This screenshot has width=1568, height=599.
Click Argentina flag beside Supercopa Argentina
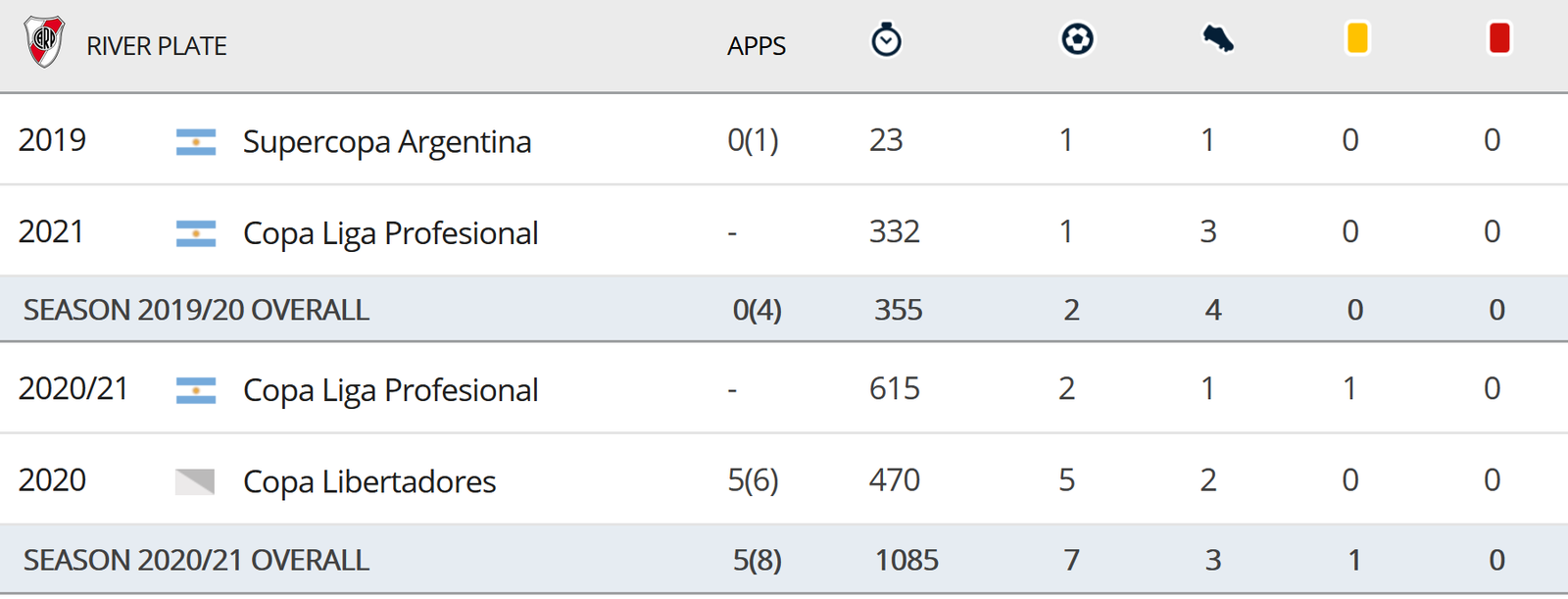[x=196, y=142]
